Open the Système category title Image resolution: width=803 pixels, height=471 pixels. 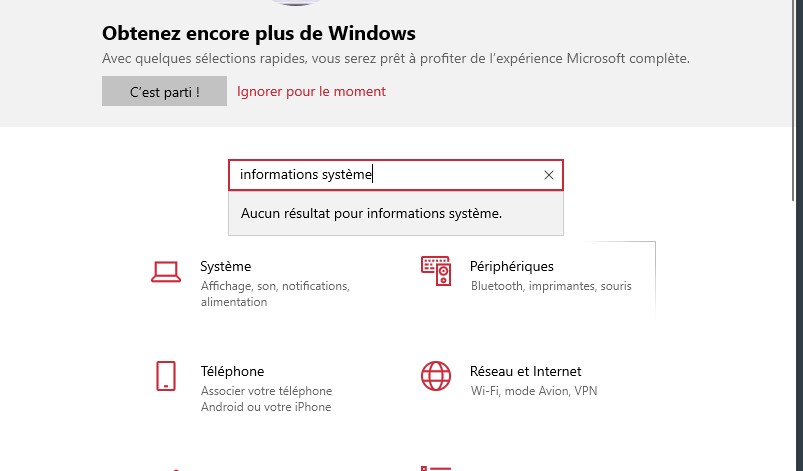click(225, 266)
